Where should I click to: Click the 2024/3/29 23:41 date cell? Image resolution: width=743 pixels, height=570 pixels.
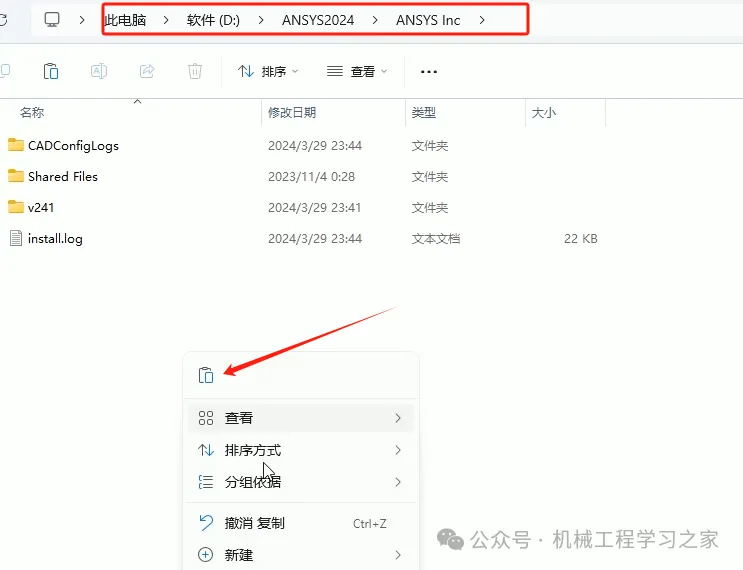(315, 207)
